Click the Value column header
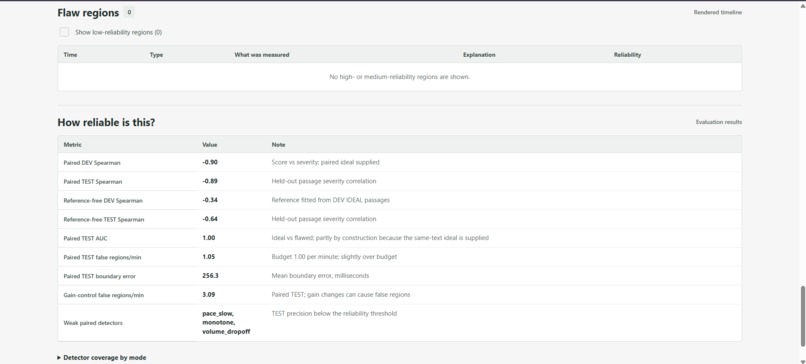Viewport: 806px width, 364px height. [210, 145]
